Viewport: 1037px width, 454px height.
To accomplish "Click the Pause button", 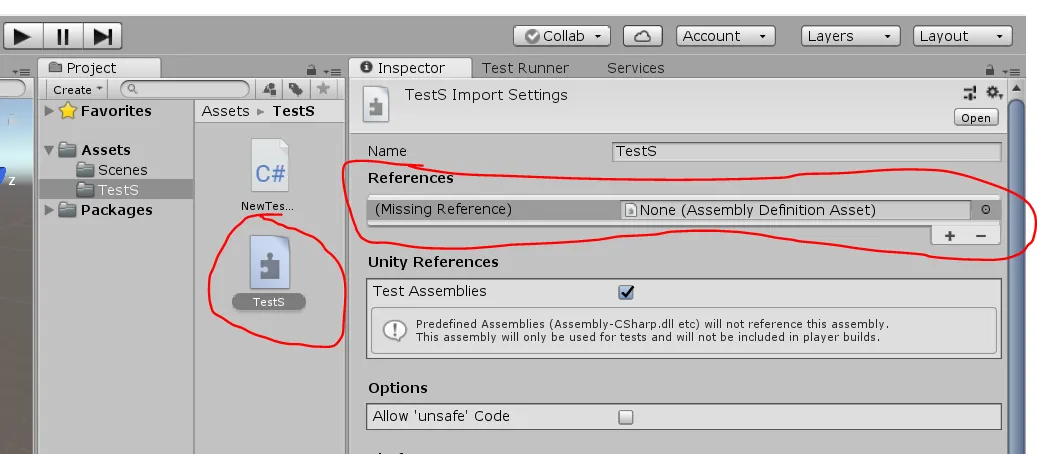I will [x=62, y=36].
